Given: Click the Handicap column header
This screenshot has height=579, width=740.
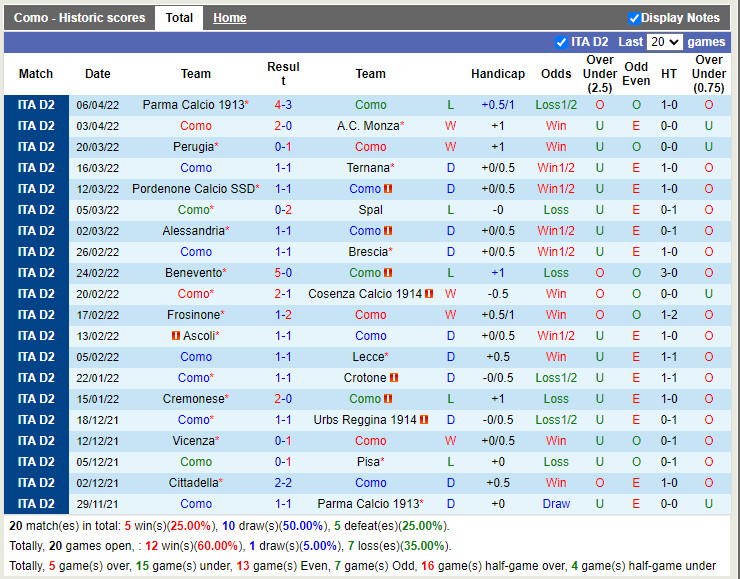Looking at the screenshot, I should pos(497,74).
